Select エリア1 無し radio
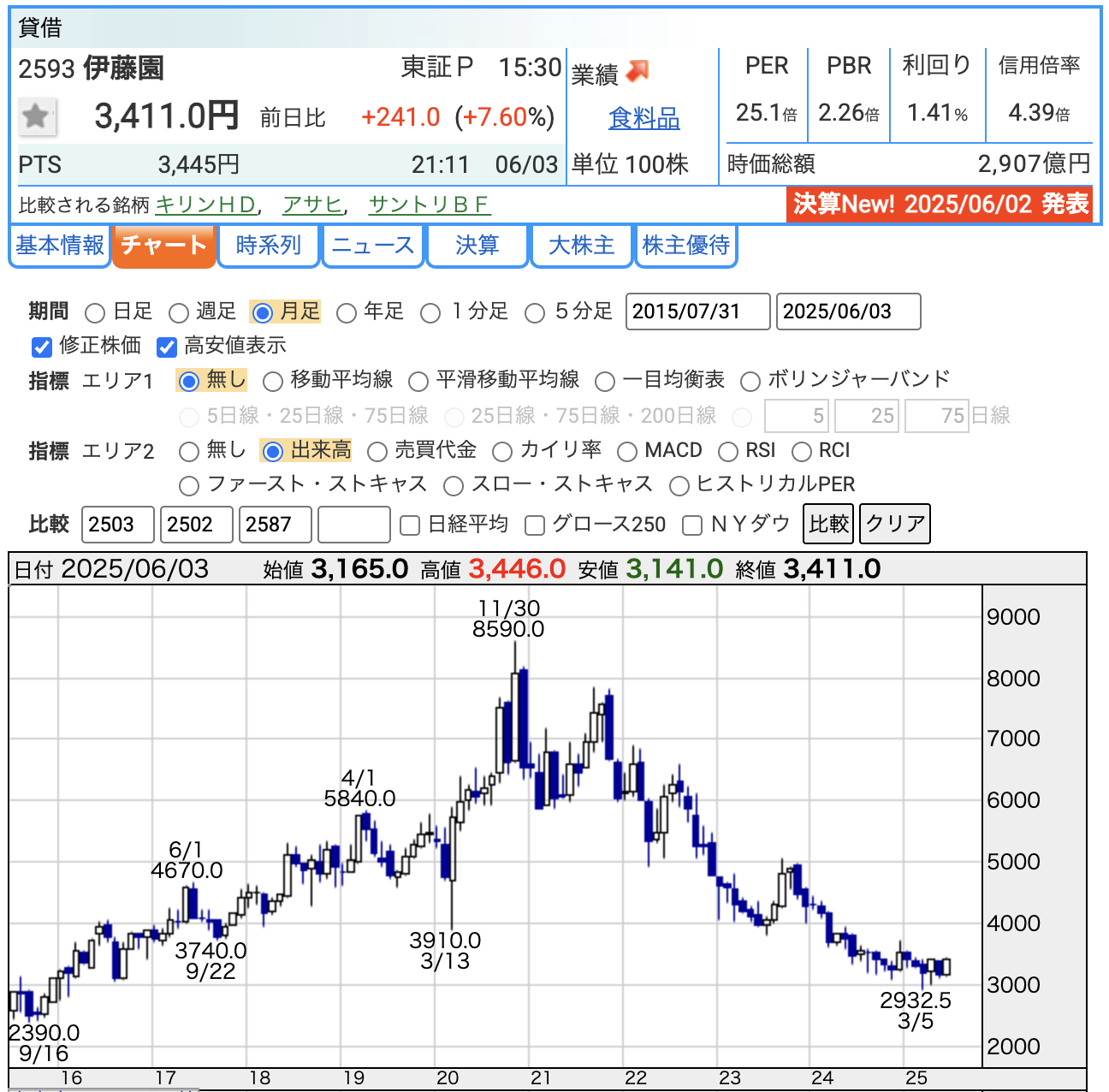This screenshot has width=1109, height=1092. coord(189,381)
